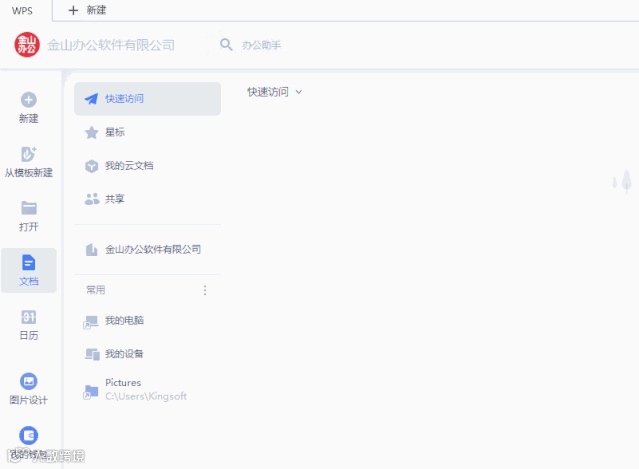Click the 快速访问 heading in main pane
This screenshot has width=639, height=469.
pos(268,92)
